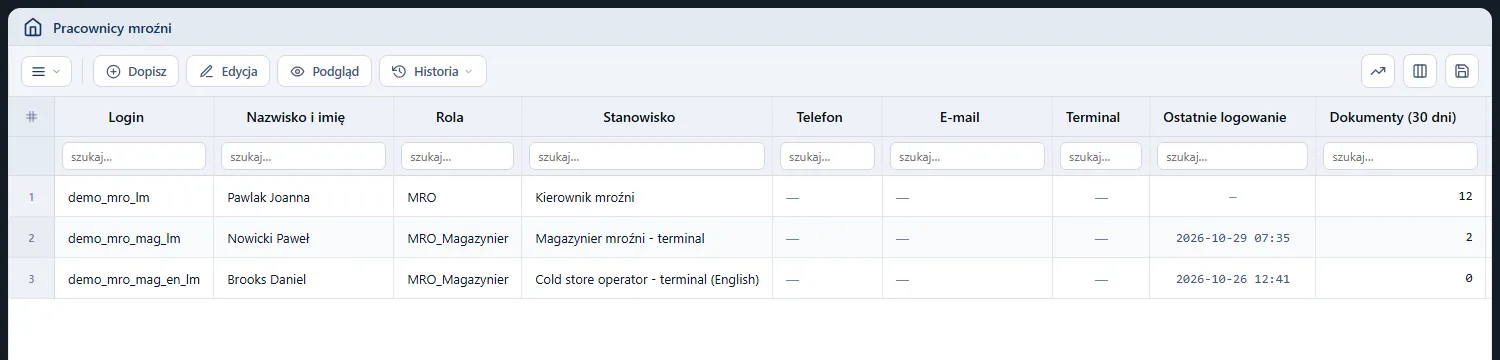The width and height of the screenshot is (1500, 360).
Task: Click the home icon in the header
Action: point(33,28)
